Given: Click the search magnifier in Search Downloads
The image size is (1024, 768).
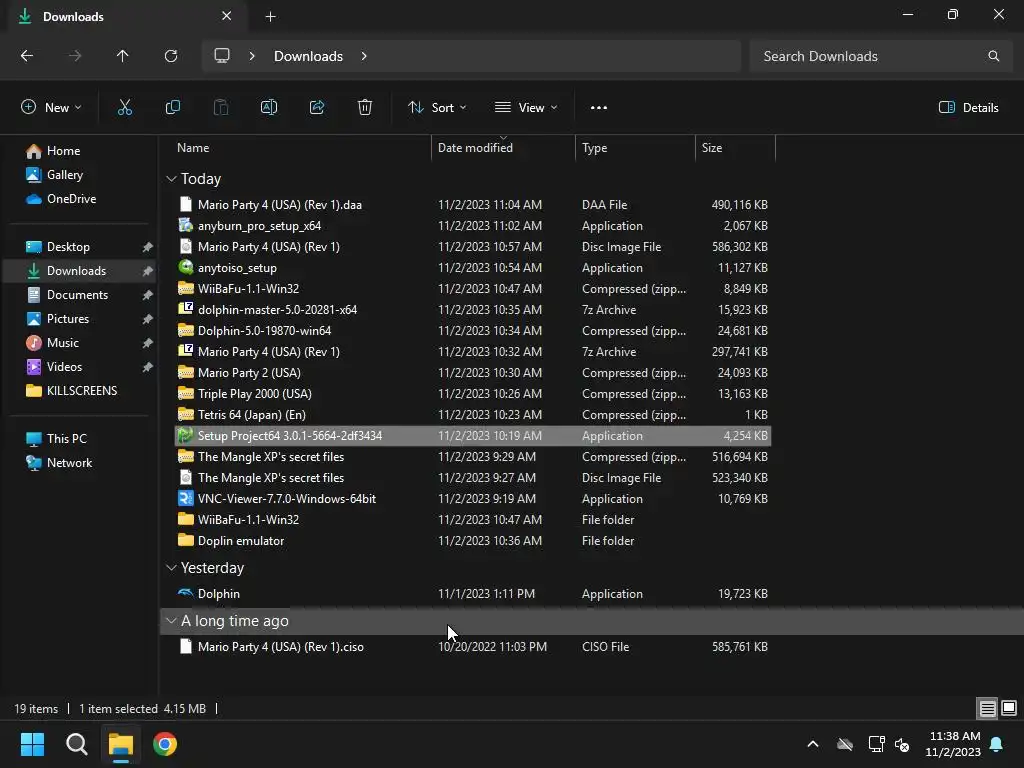Looking at the screenshot, I should 993,56.
